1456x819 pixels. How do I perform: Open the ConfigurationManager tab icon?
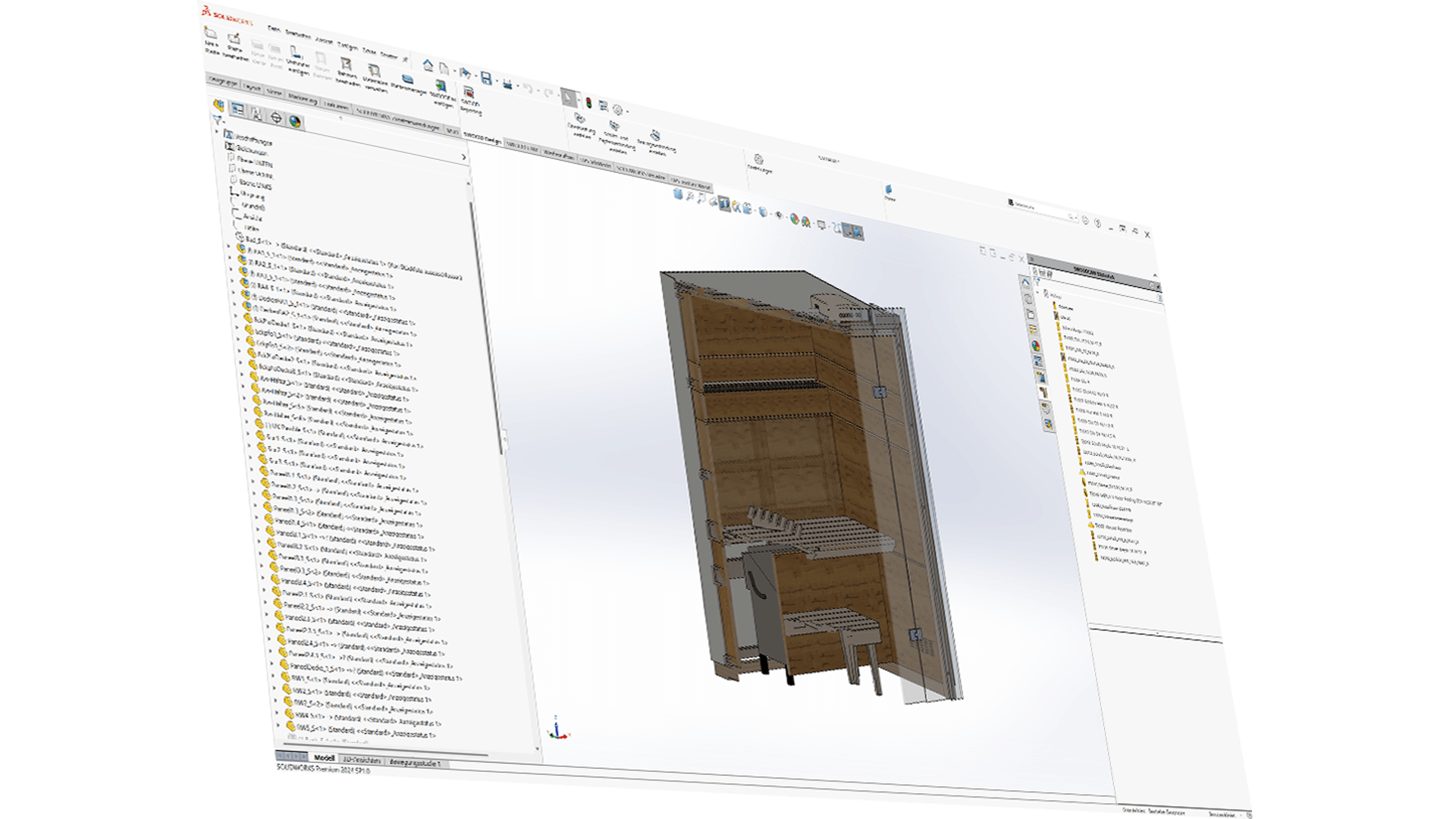click(x=256, y=115)
